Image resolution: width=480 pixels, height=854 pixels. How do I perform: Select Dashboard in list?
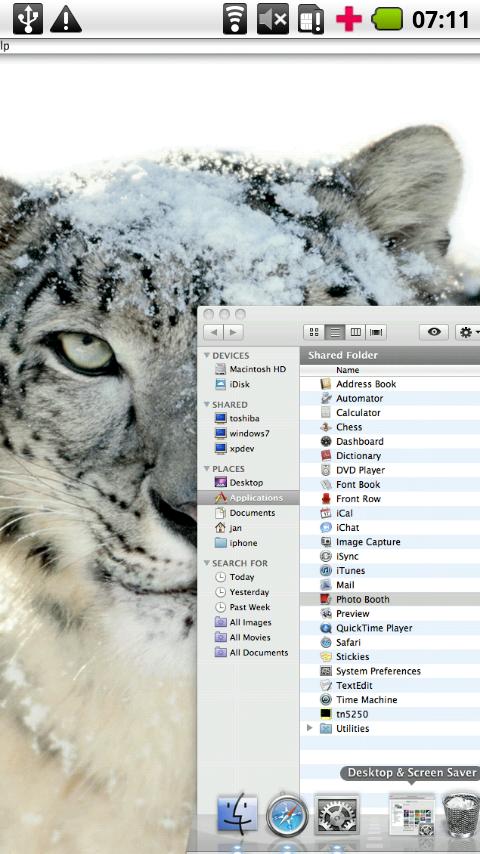(x=390, y=441)
